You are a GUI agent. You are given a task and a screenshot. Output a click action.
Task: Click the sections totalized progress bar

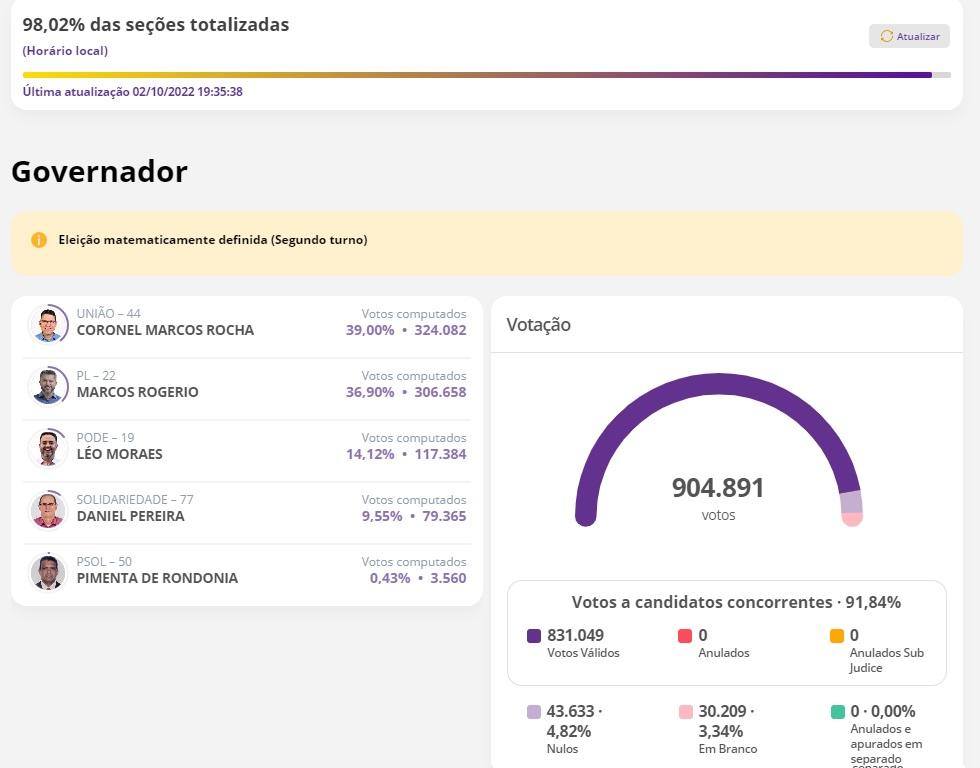(x=487, y=75)
